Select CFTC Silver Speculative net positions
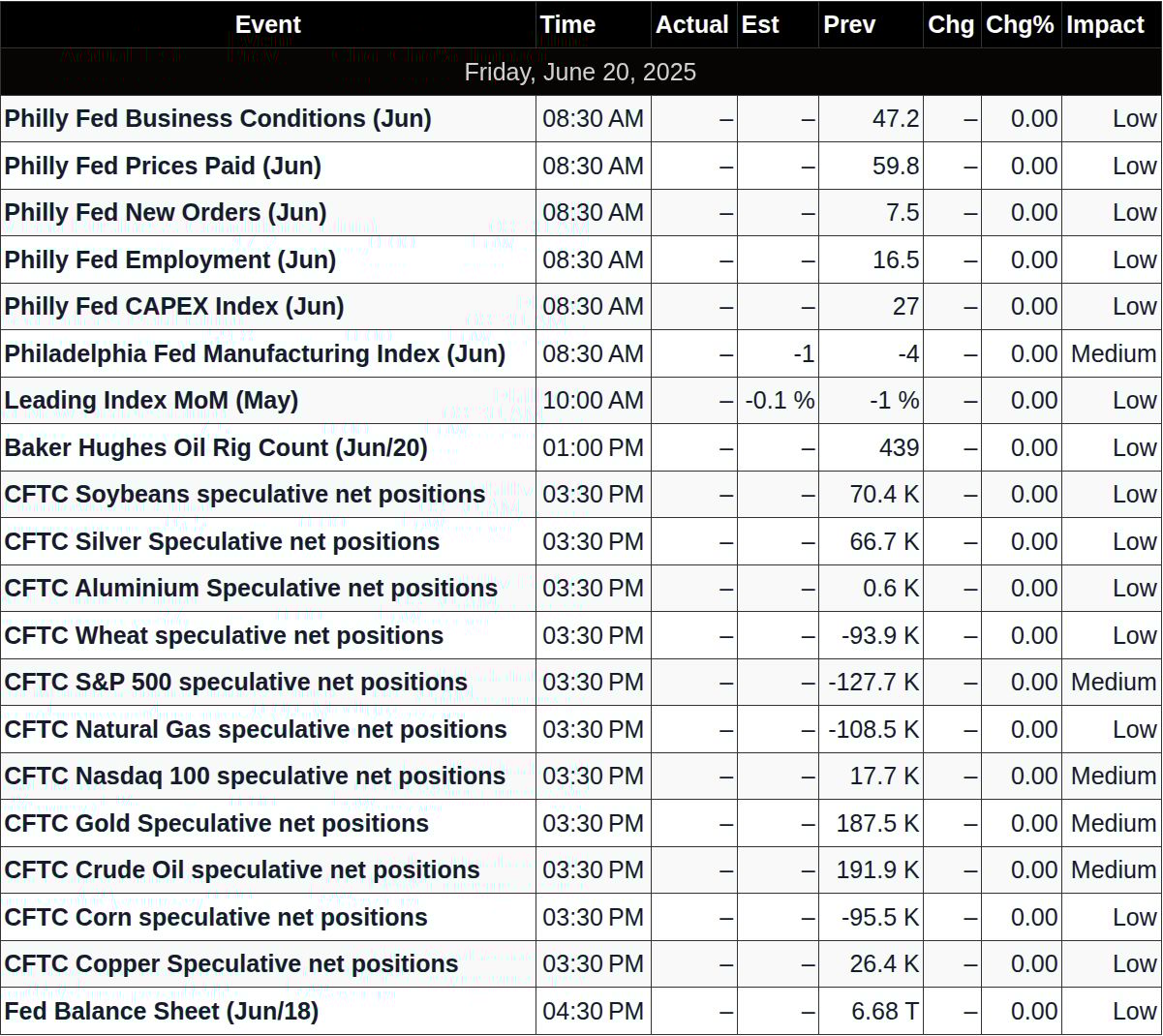The image size is (1163, 1036). (222, 542)
